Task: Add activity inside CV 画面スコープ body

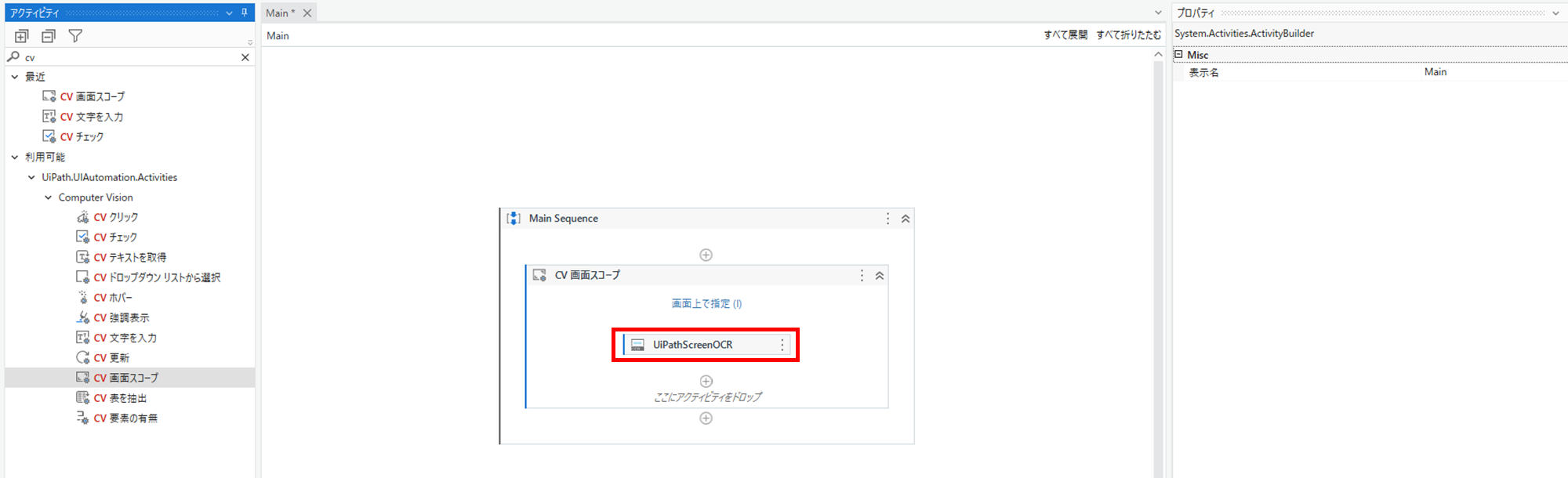Action: point(706,382)
